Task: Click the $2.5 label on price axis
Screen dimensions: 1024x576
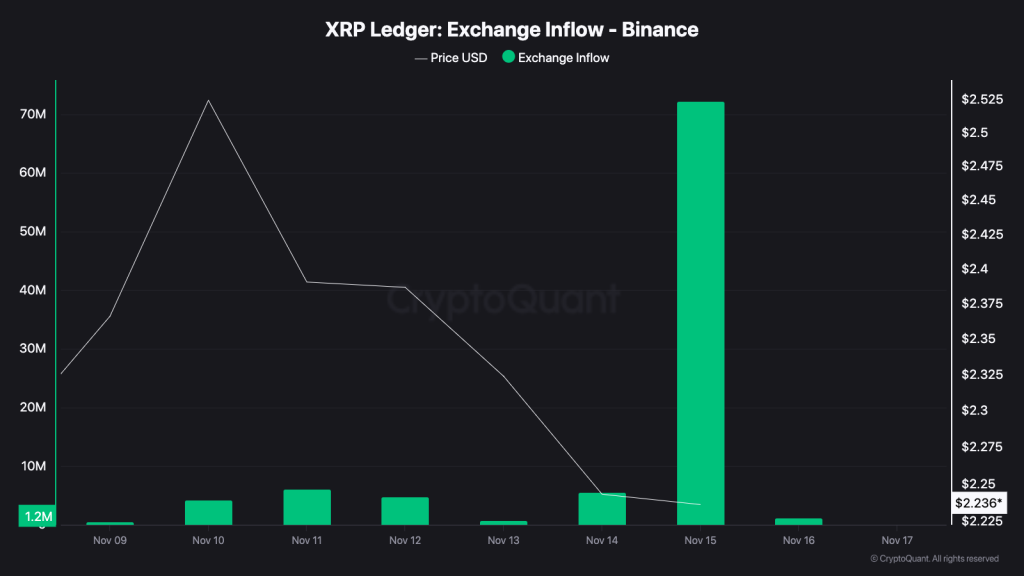Action: point(974,133)
